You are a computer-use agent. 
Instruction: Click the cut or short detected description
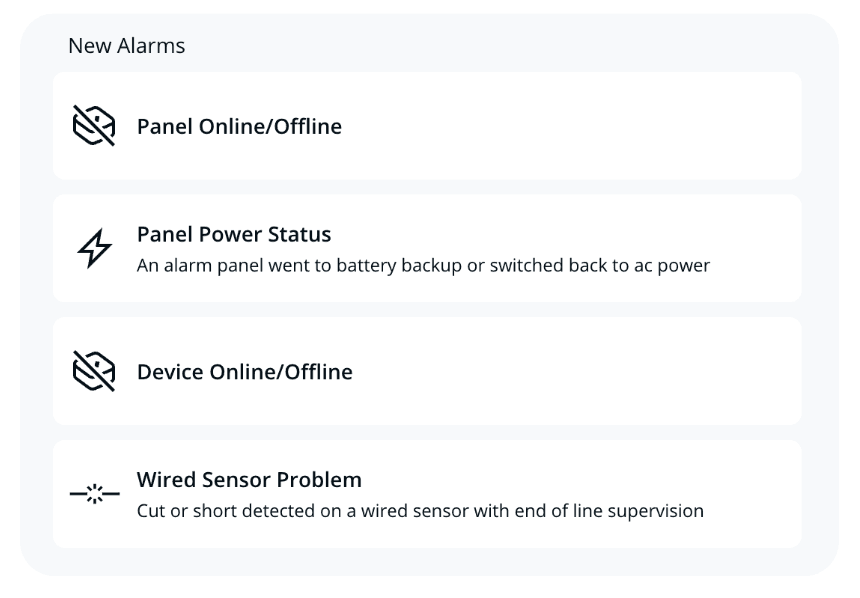click(x=420, y=511)
